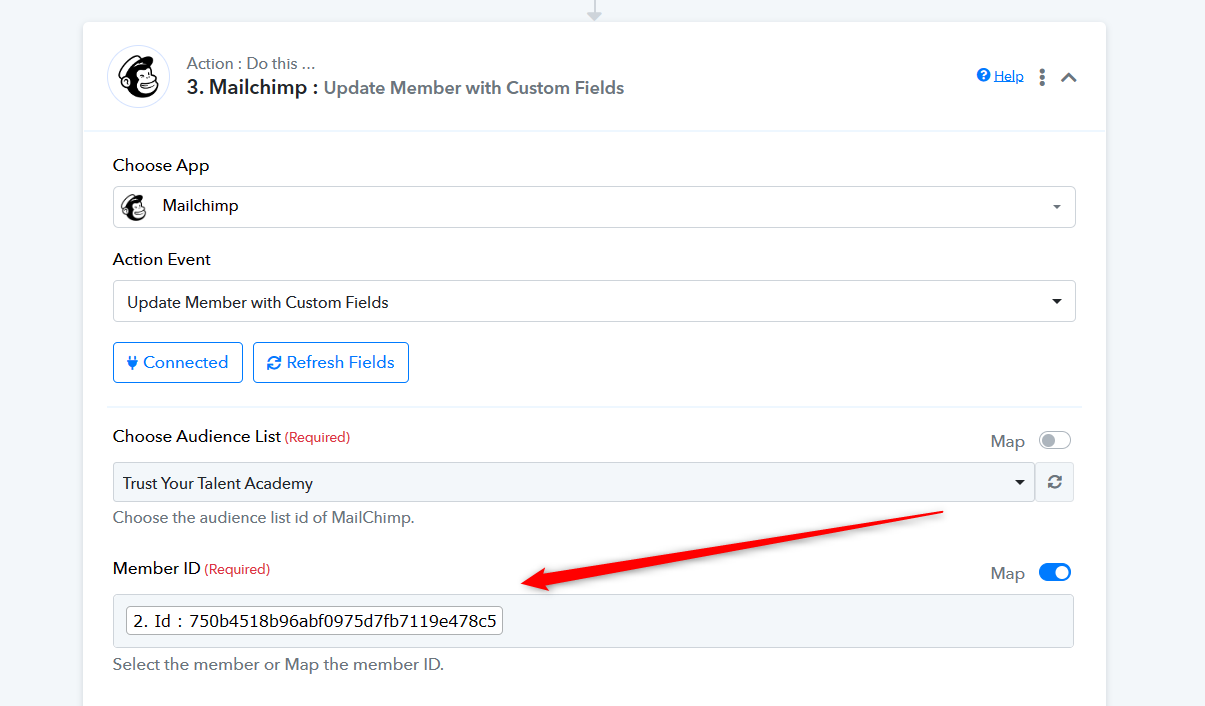Image resolution: width=1205 pixels, height=706 pixels.
Task: Click the small Mailchimp icon in Choose App field
Action: click(x=134, y=207)
